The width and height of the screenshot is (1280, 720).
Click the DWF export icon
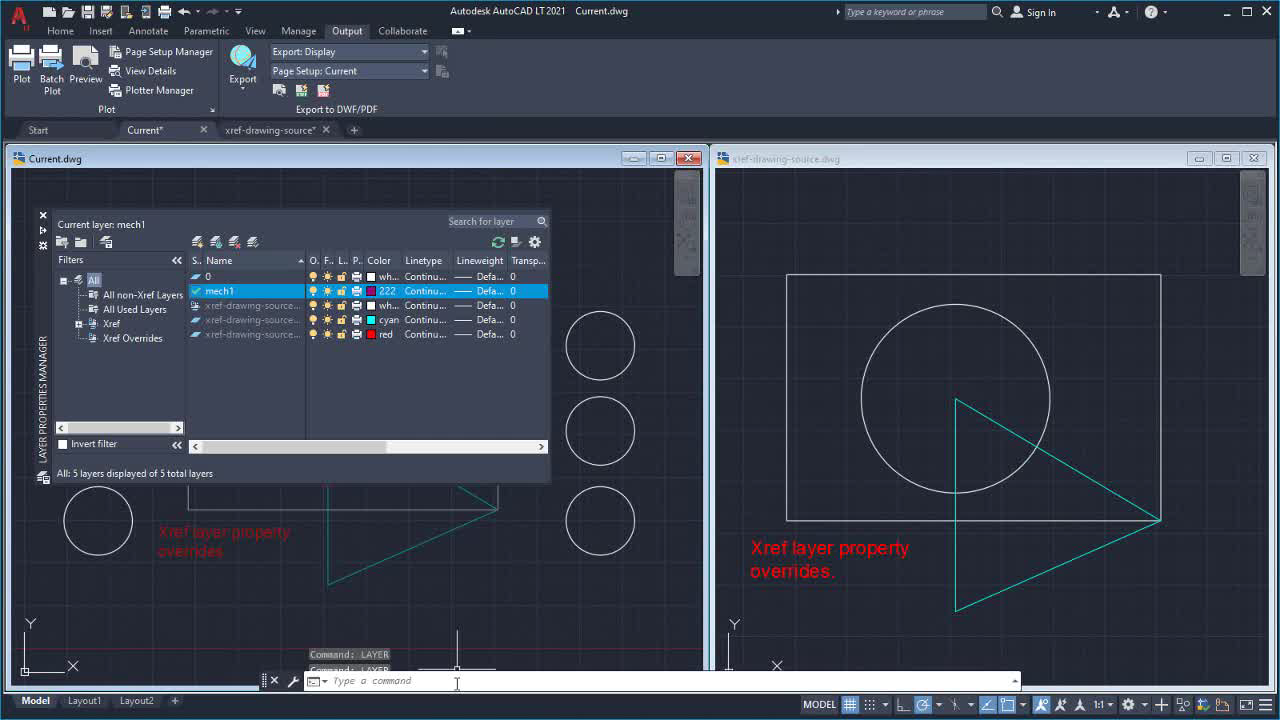pos(301,90)
